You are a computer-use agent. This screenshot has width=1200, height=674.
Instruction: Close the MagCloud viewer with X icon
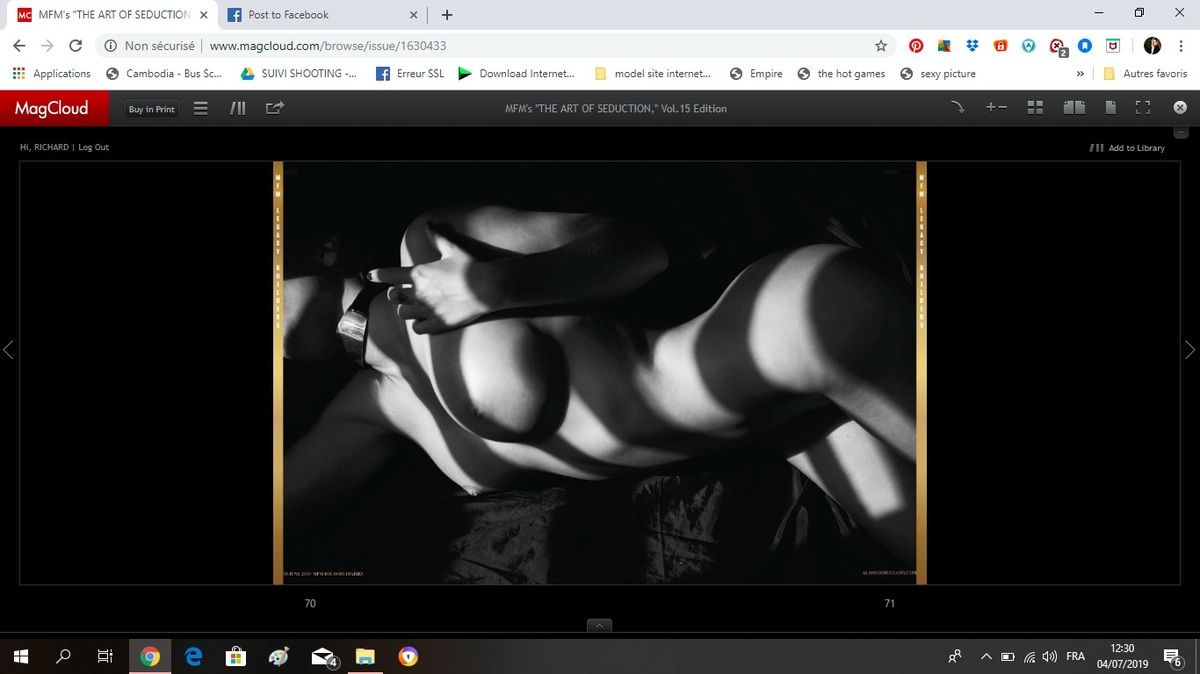[1180, 108]
